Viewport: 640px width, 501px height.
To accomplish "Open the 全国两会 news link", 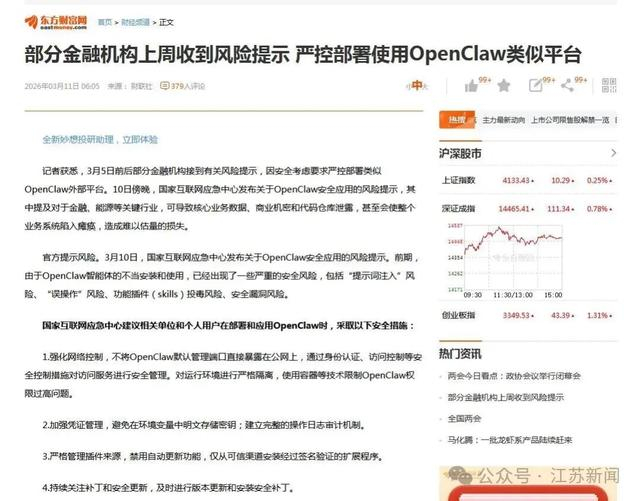I will tap(464, 419).
